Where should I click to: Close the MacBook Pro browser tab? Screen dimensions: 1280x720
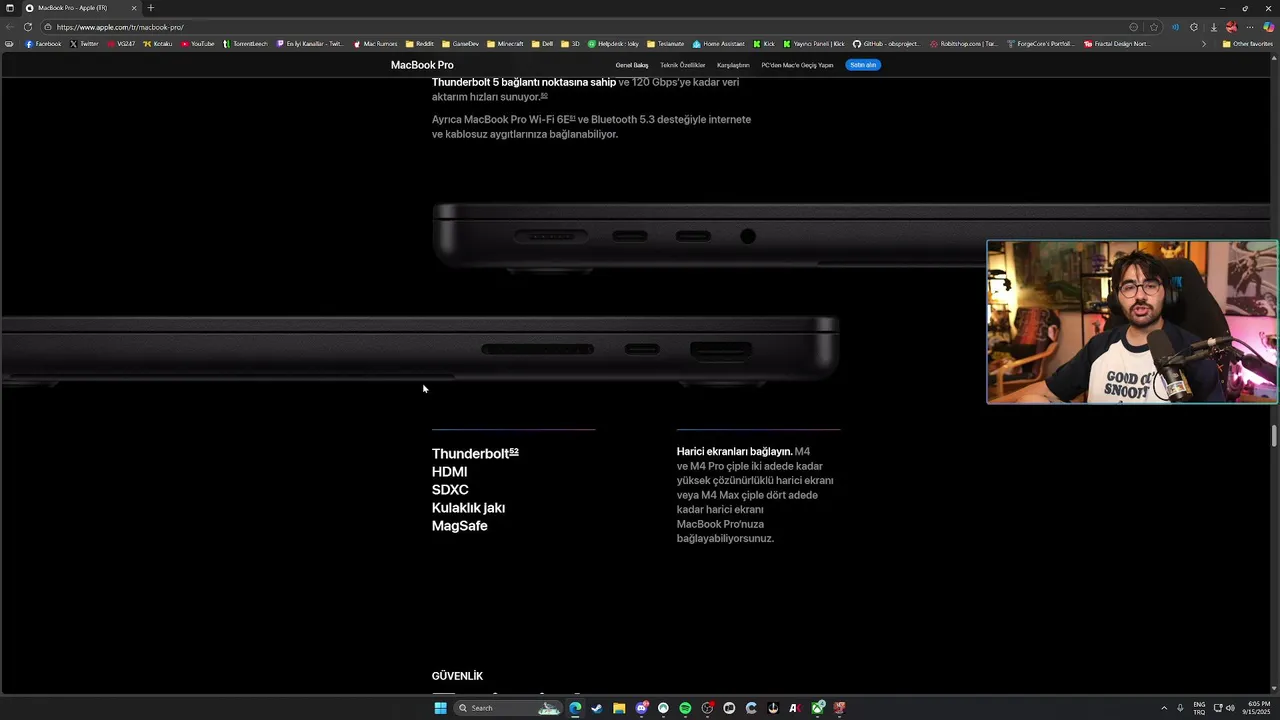(x=134, y=8)
